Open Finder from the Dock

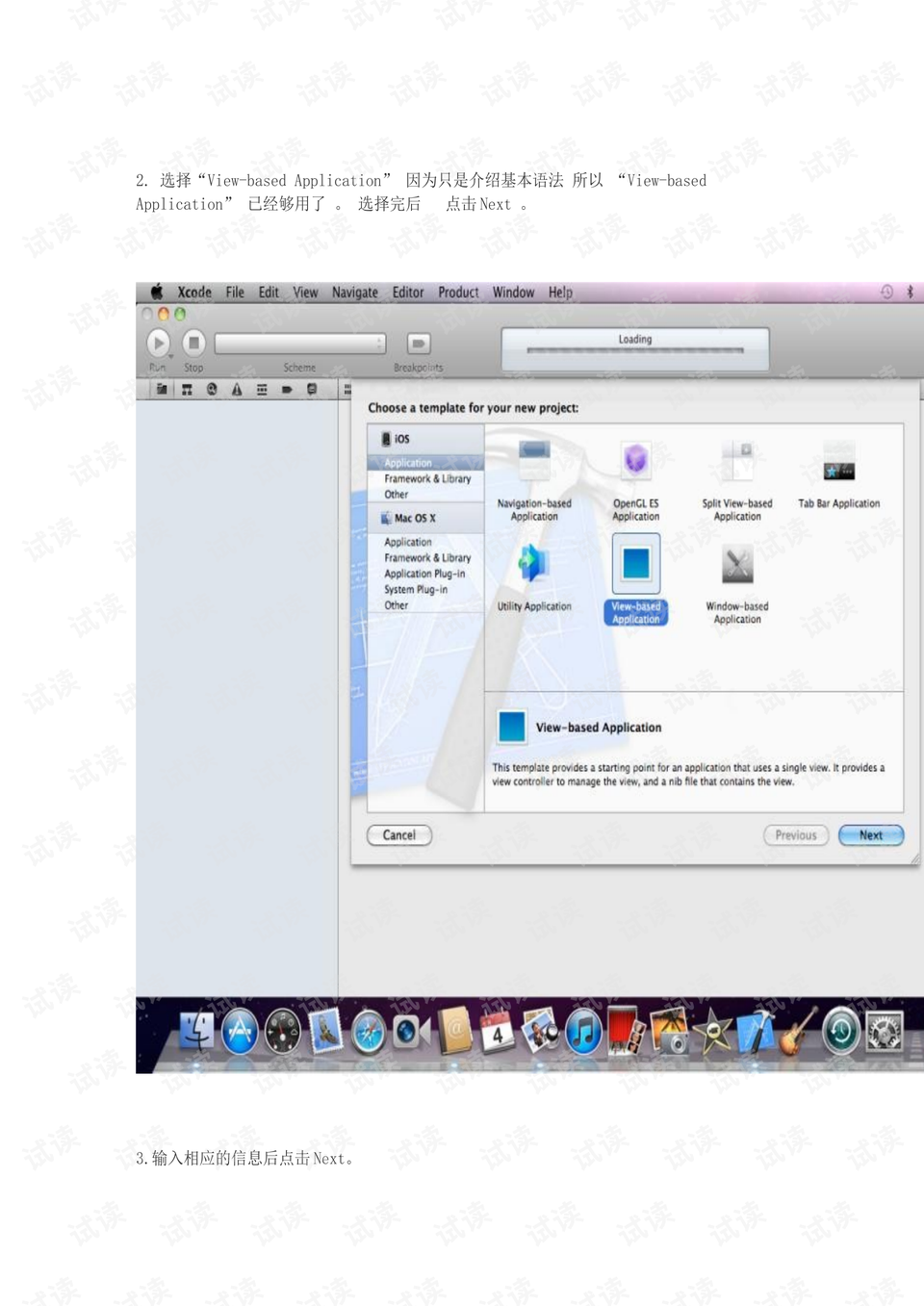(x=197, y=1032)
